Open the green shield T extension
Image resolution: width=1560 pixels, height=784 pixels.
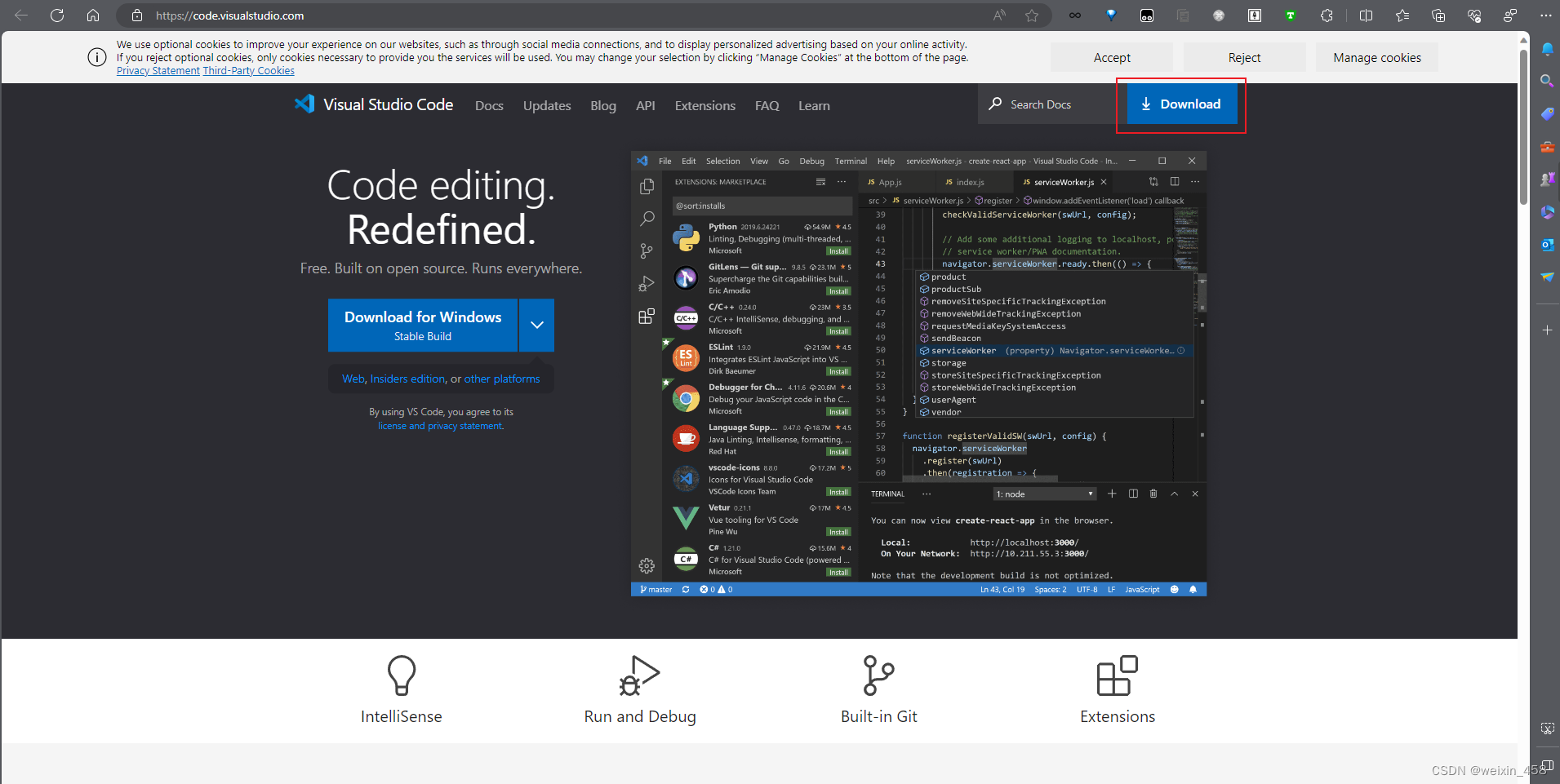tap(1291, 16)
